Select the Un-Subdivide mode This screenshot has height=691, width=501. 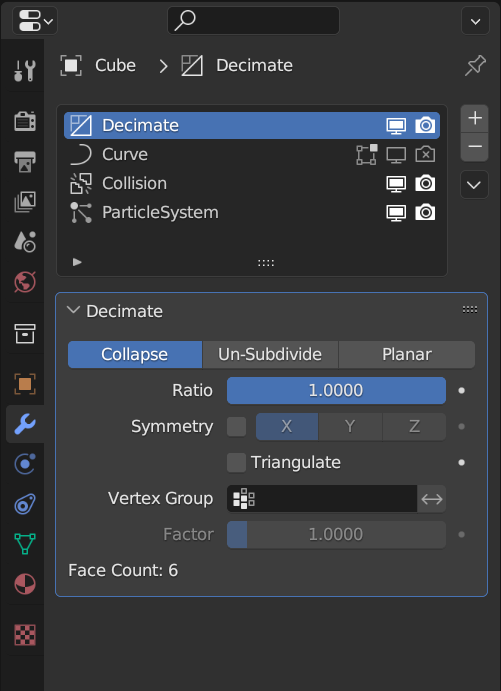(x=270, y=354)
